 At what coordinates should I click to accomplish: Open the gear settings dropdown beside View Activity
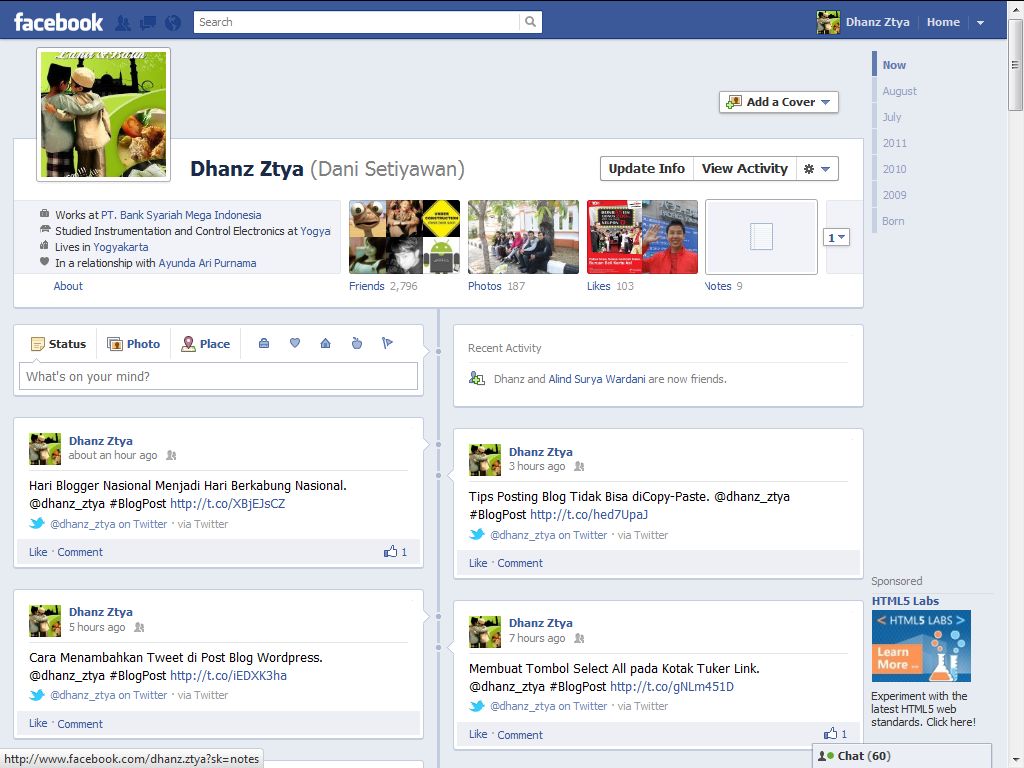tap(818, 168)
